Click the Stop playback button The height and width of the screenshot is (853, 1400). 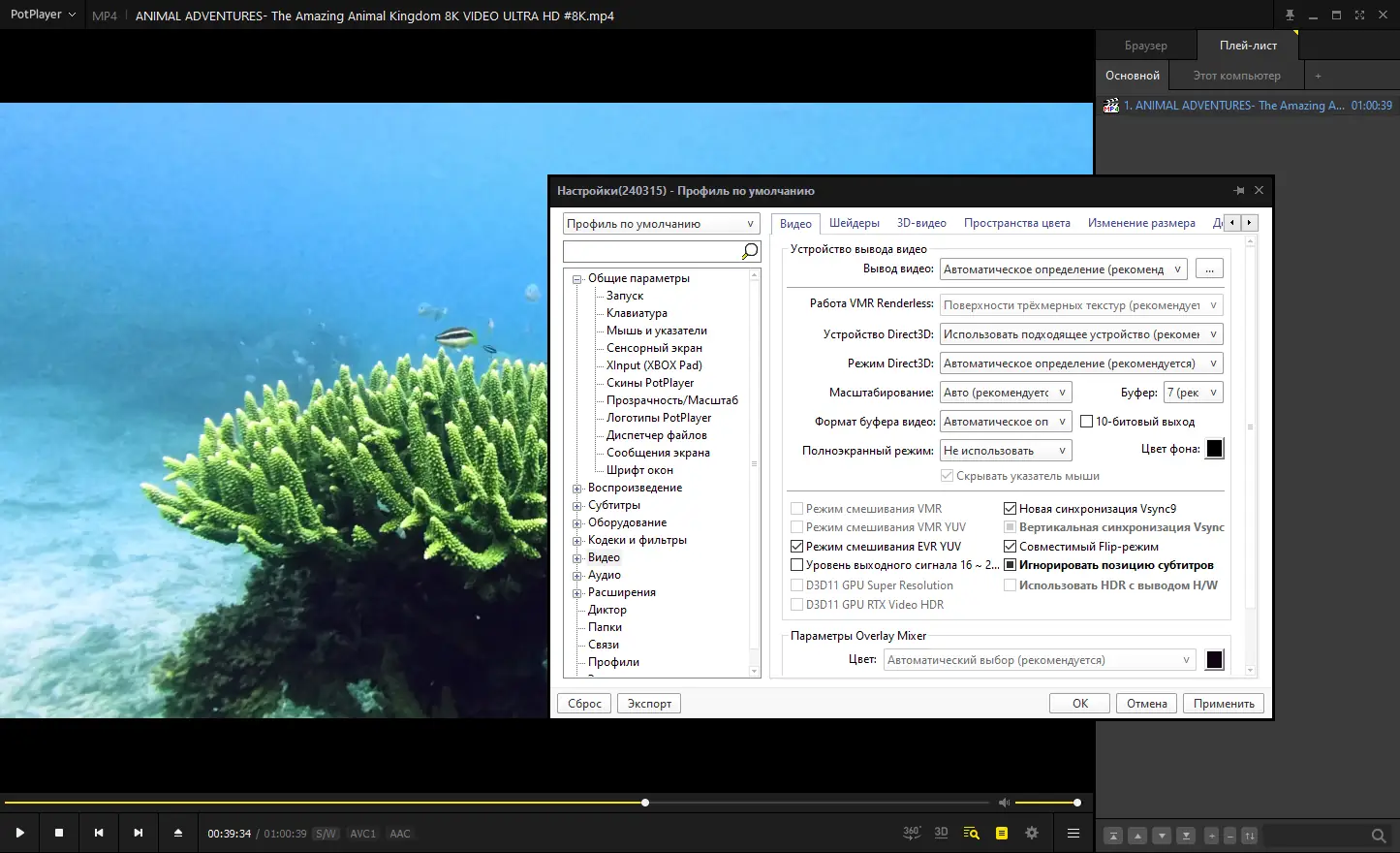pyautogui.click(x=59, y=833)
